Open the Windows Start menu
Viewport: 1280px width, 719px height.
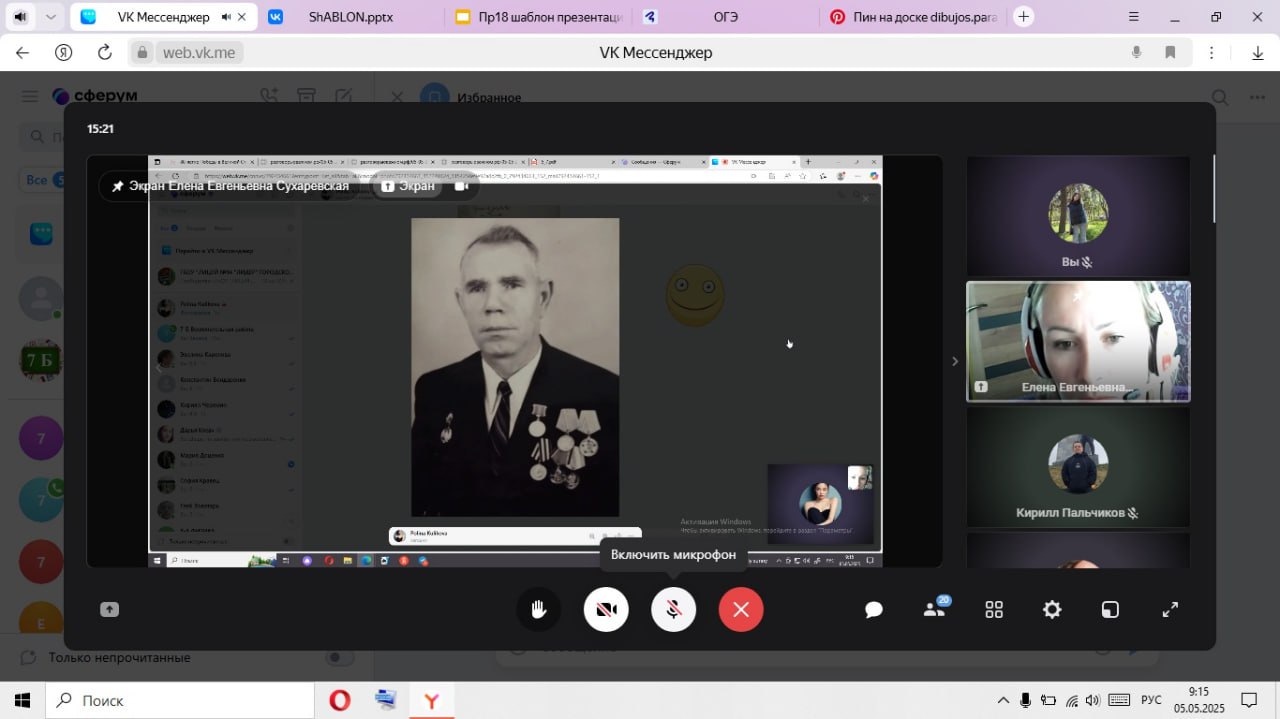pos(22,700)
